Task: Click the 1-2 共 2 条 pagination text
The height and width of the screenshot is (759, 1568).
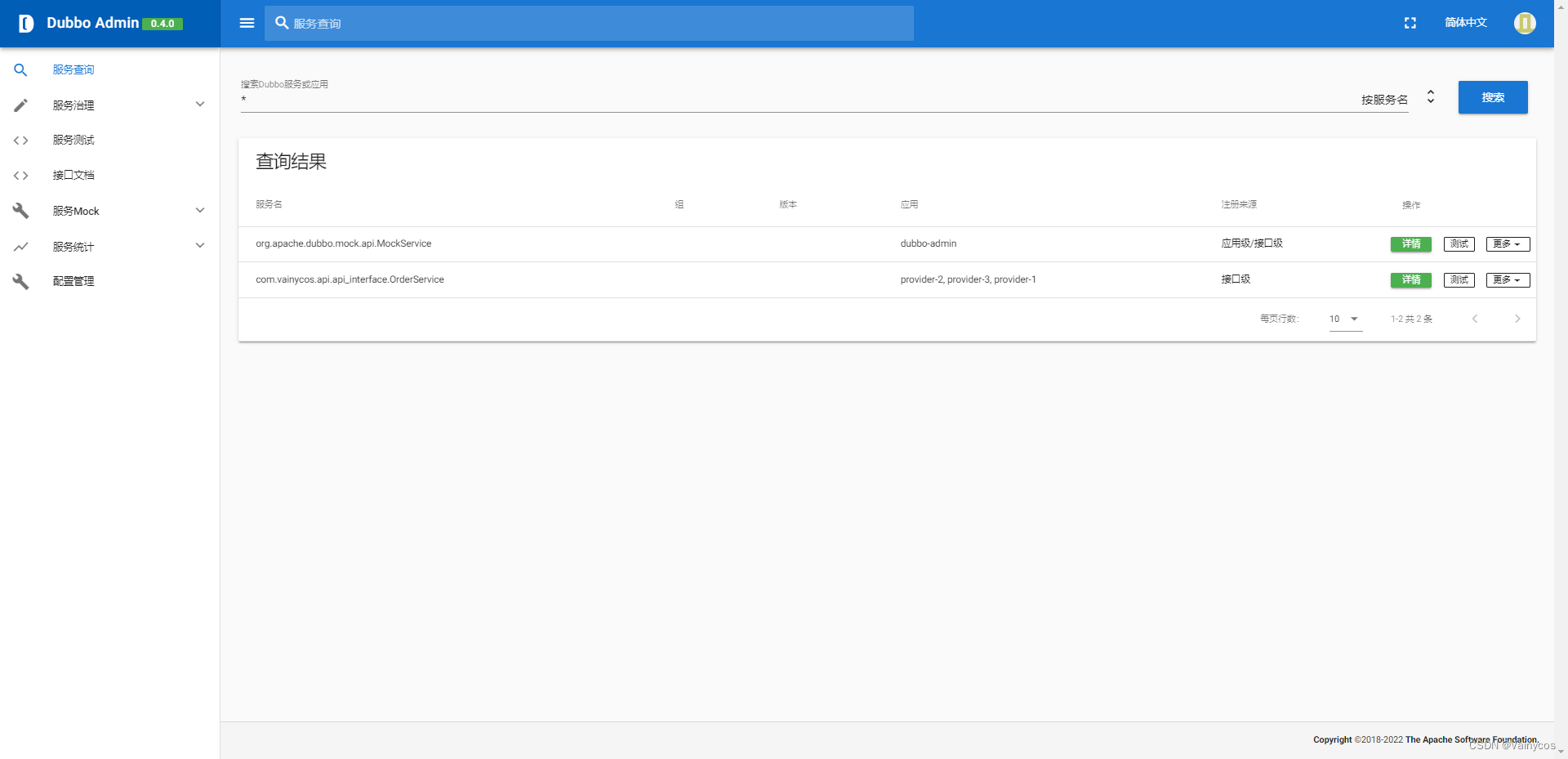Action: click(x=1411, y=319)
